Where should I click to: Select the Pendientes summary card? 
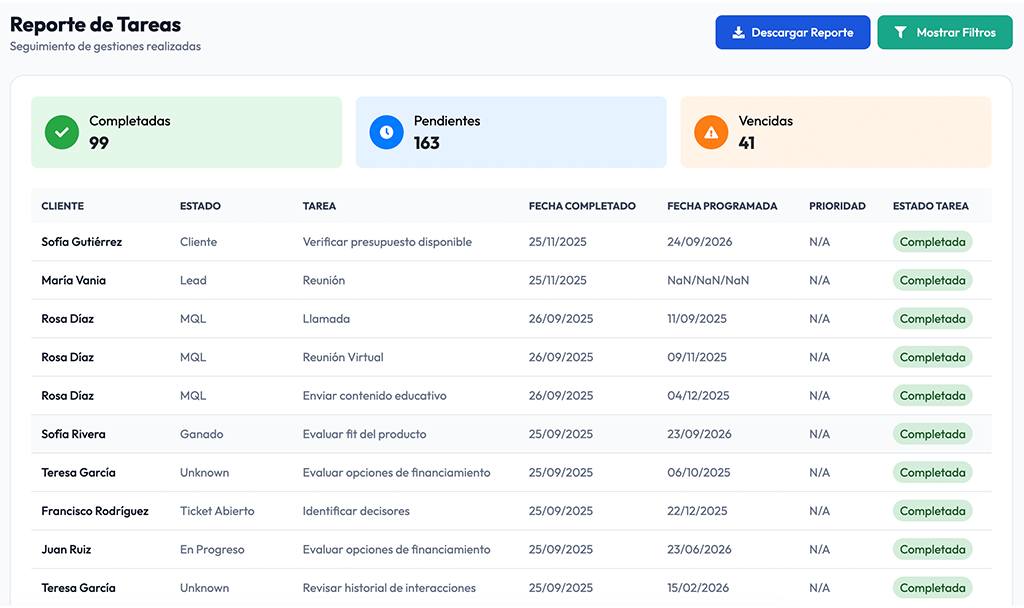click(511, 131)
